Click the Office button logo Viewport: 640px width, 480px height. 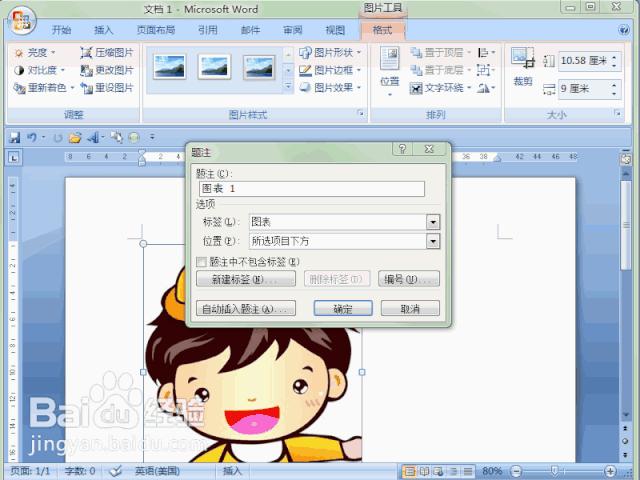(22, 18)
